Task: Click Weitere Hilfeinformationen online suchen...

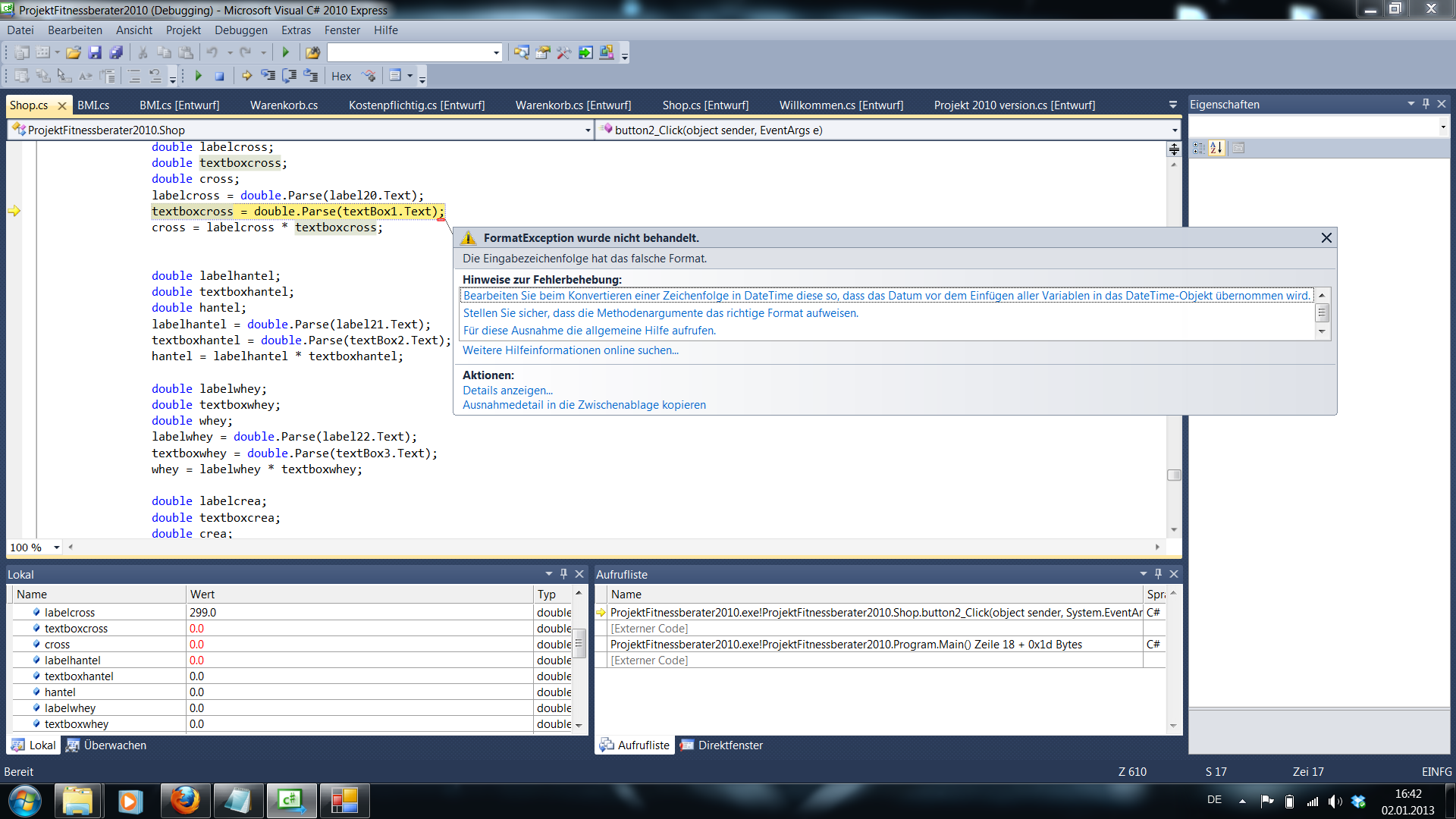Action: coord(570,350)
